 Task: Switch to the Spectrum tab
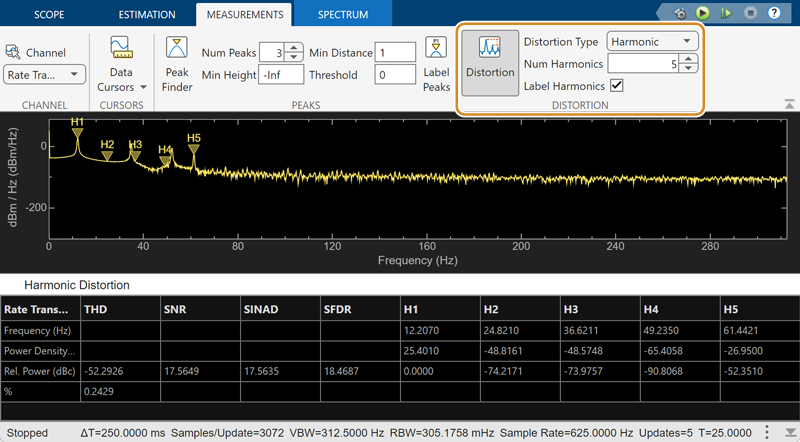[x=343, y=15]
